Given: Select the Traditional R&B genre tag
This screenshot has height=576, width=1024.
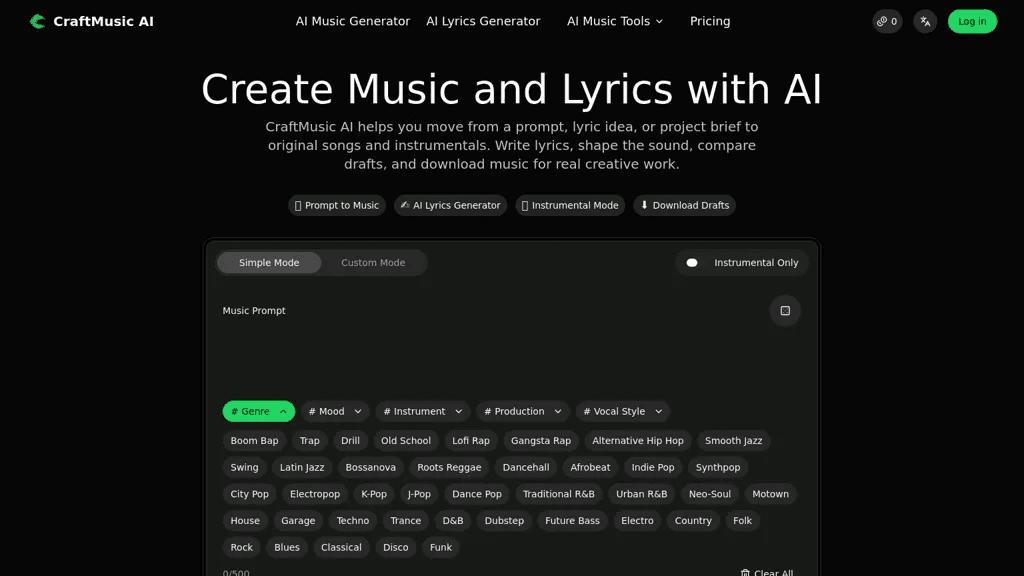Looking at the screenshot, I should tap(558, 494).
